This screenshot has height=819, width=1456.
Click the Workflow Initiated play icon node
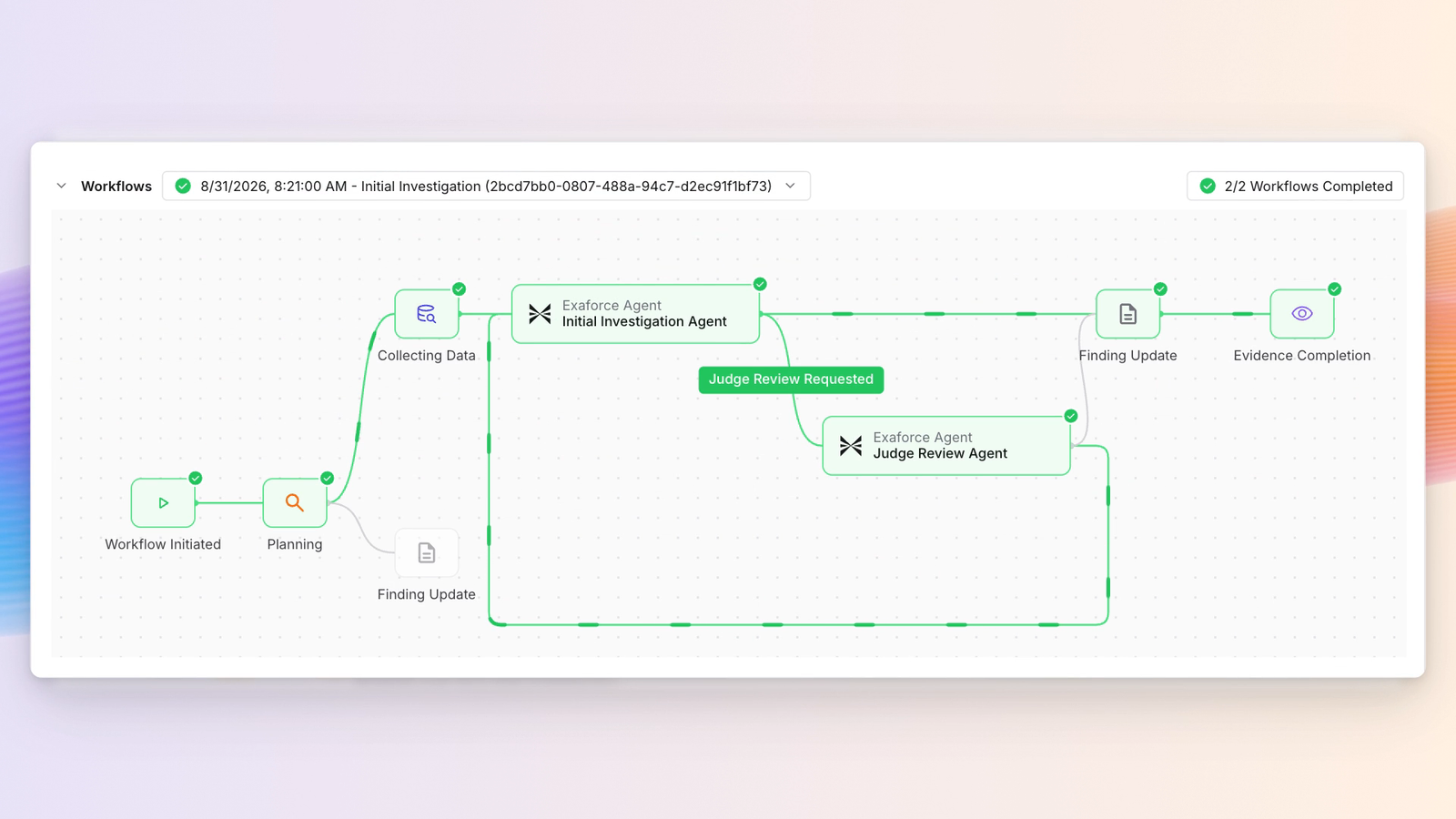coord(163,502)
